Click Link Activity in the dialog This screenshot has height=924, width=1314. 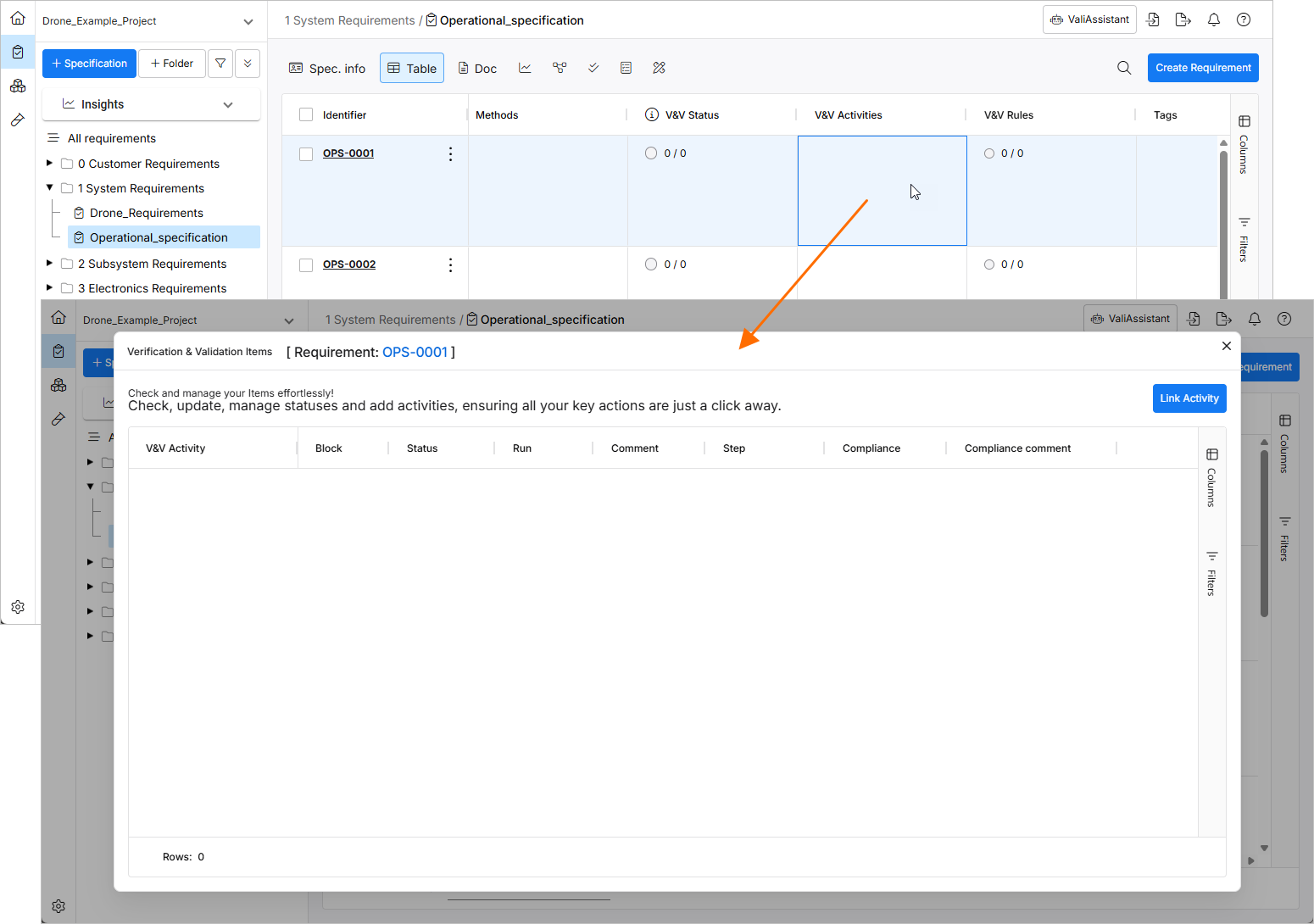1189,398
